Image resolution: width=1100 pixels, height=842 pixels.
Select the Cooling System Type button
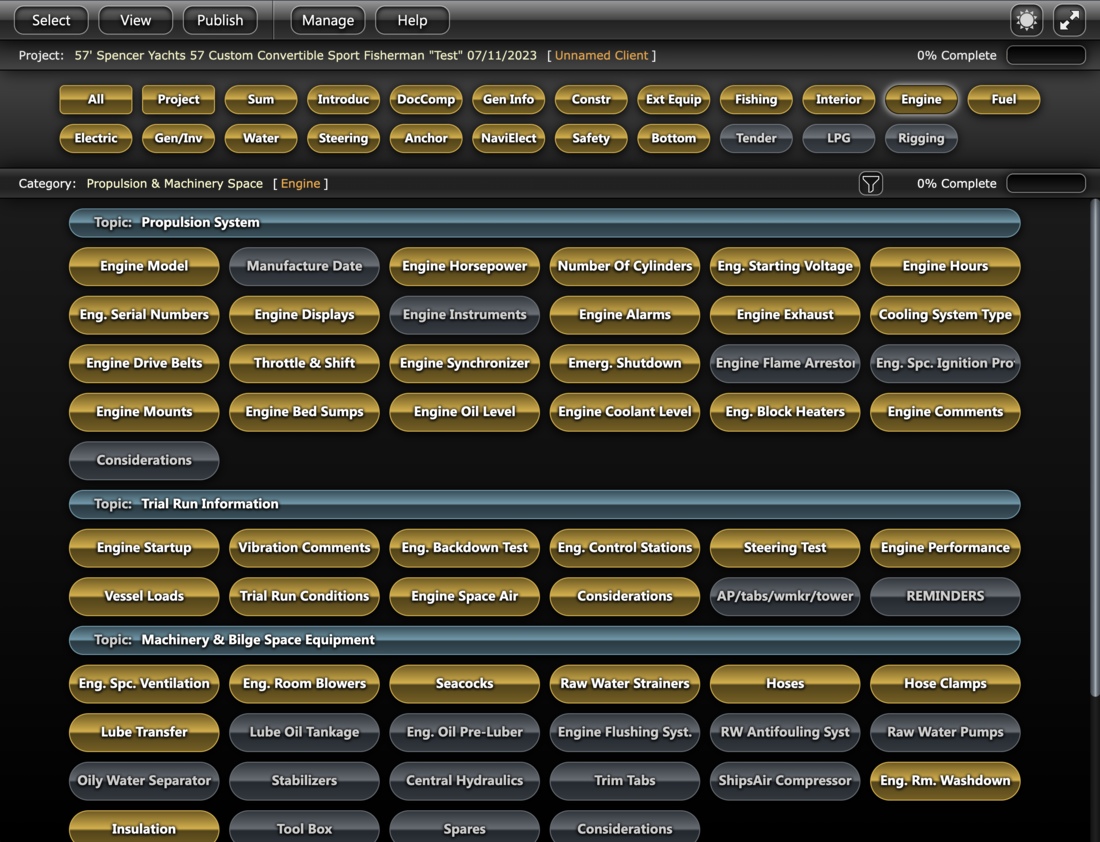coord(945,315)
